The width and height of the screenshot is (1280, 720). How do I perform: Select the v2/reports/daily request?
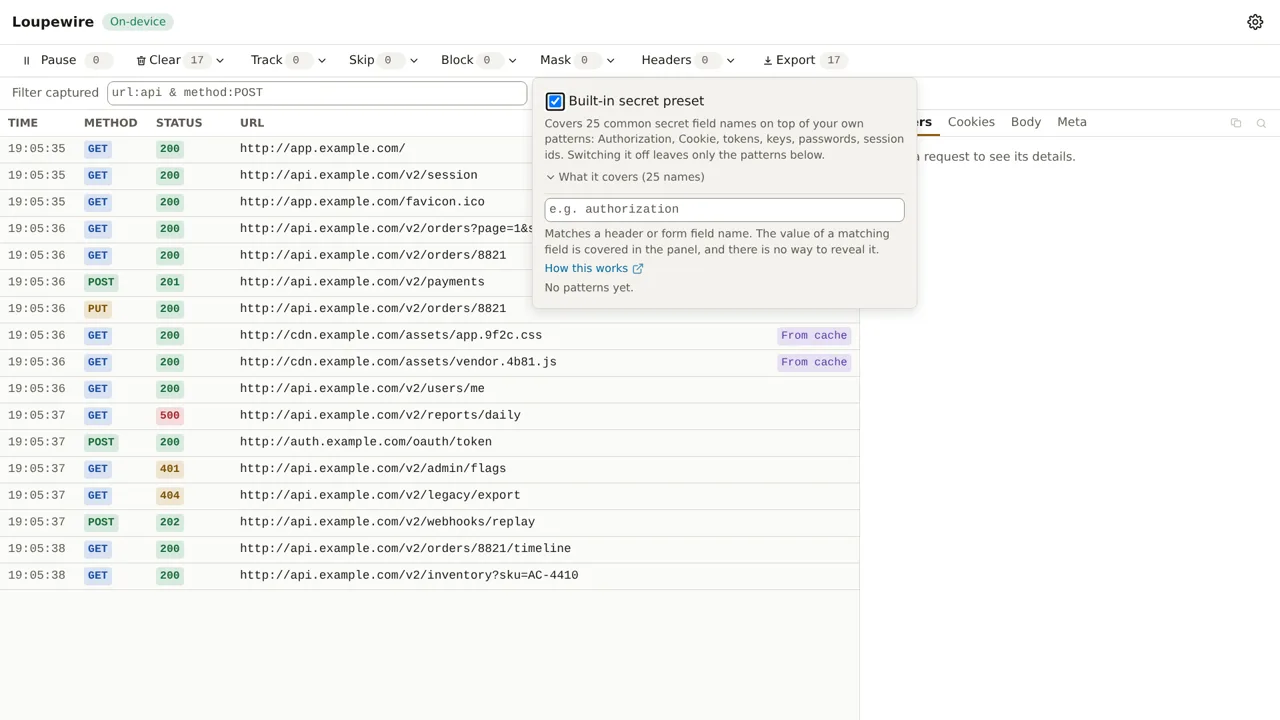point(429,416)
